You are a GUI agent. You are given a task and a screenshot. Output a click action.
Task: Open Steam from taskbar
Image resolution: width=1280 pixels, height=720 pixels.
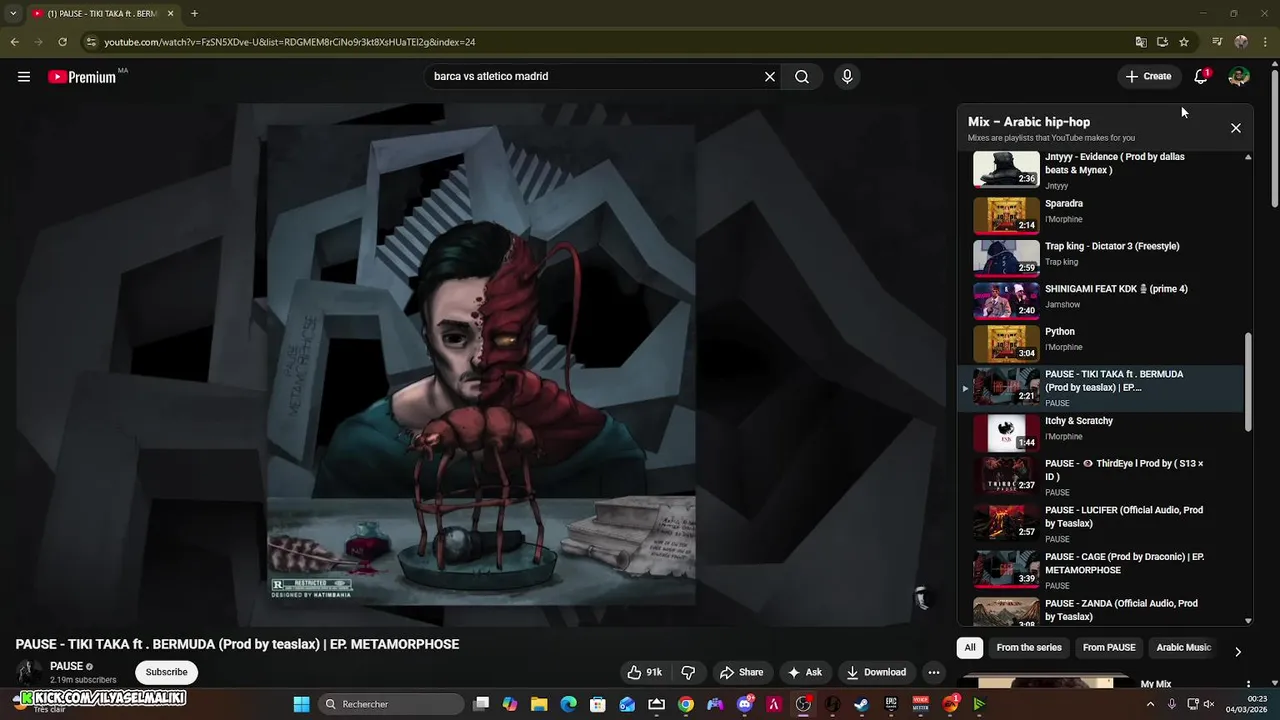[861, 704]
